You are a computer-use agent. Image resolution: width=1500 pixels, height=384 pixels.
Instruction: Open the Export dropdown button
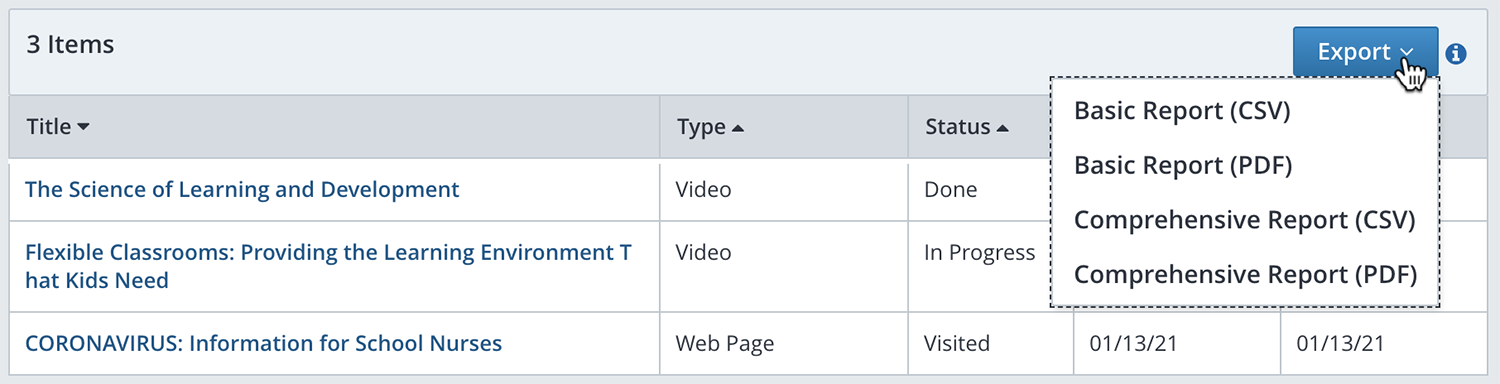(1365, 52)
